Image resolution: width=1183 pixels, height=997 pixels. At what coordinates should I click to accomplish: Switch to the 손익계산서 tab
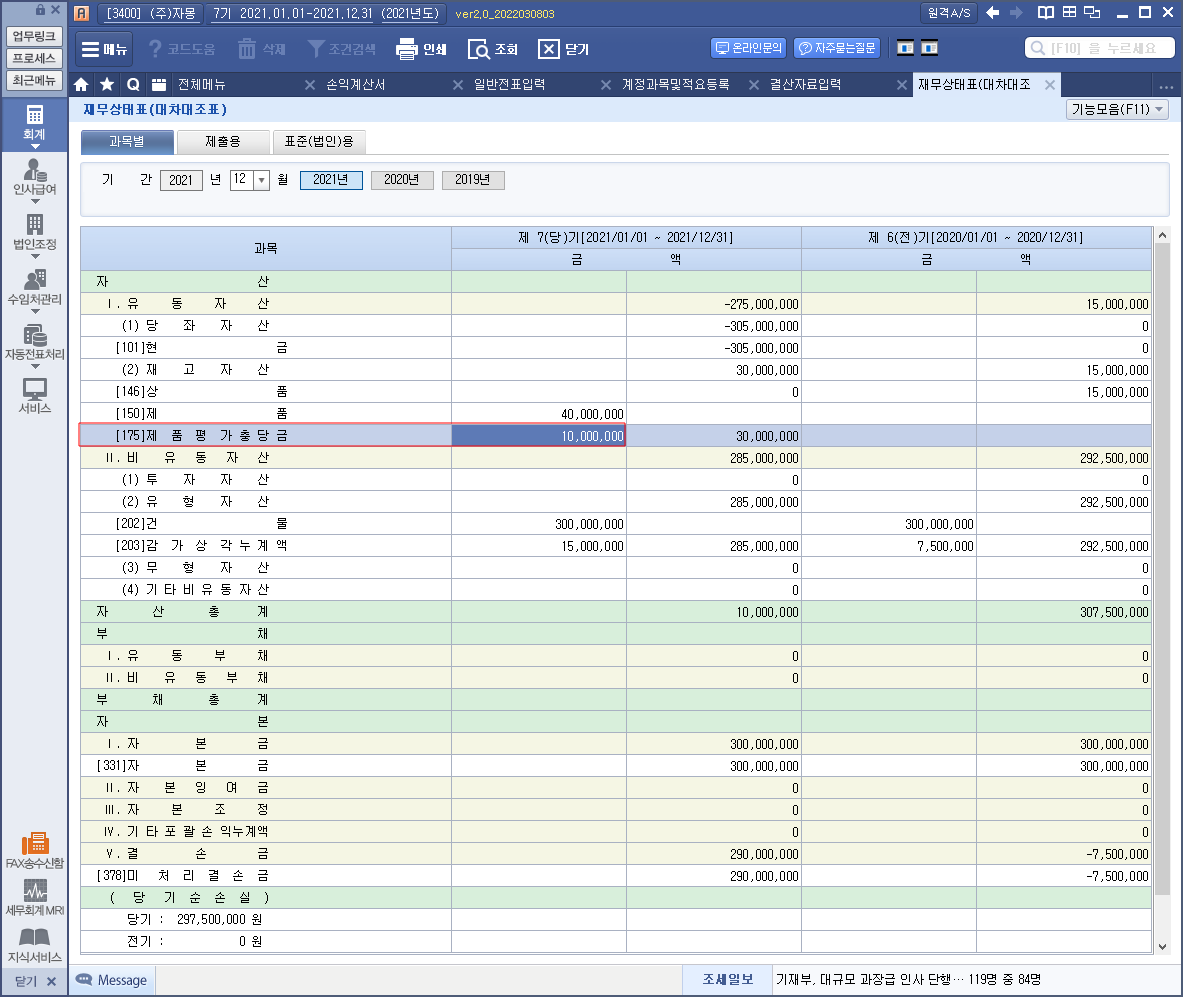click(x=355, y=85)
